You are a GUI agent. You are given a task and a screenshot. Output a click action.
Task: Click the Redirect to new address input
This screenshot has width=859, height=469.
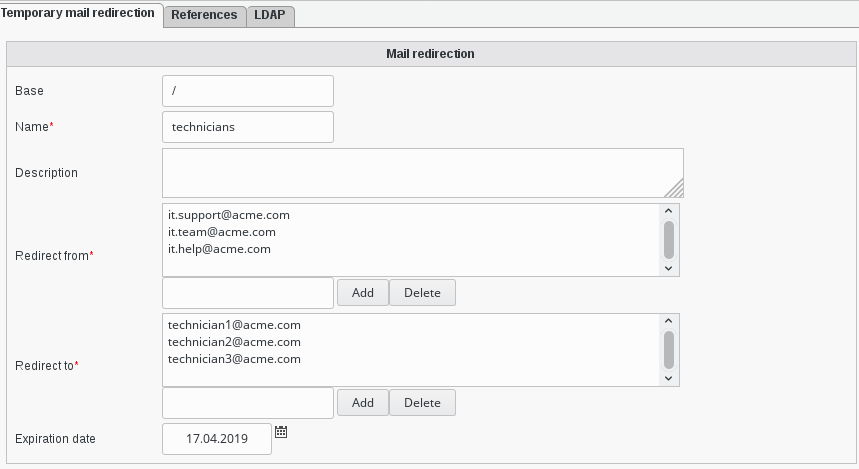pyautogui.click(x=248, y=403)
